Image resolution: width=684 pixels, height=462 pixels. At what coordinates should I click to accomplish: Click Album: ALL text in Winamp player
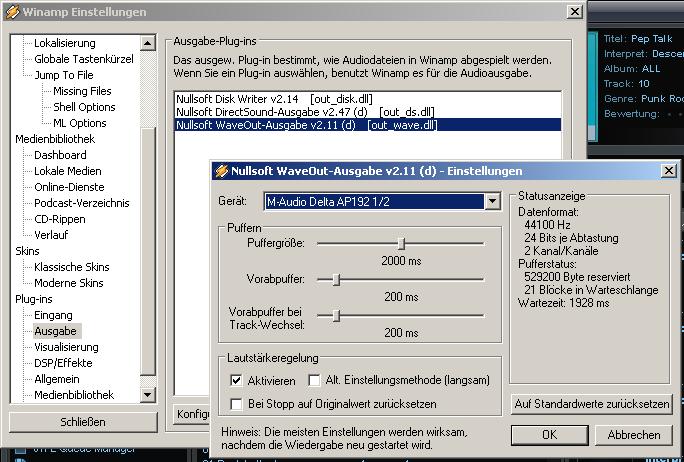click(x=632, y=69)
